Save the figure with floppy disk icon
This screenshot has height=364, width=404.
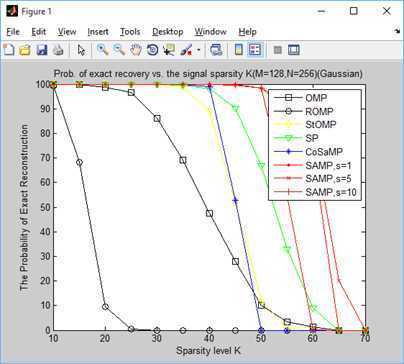[42, 50]
